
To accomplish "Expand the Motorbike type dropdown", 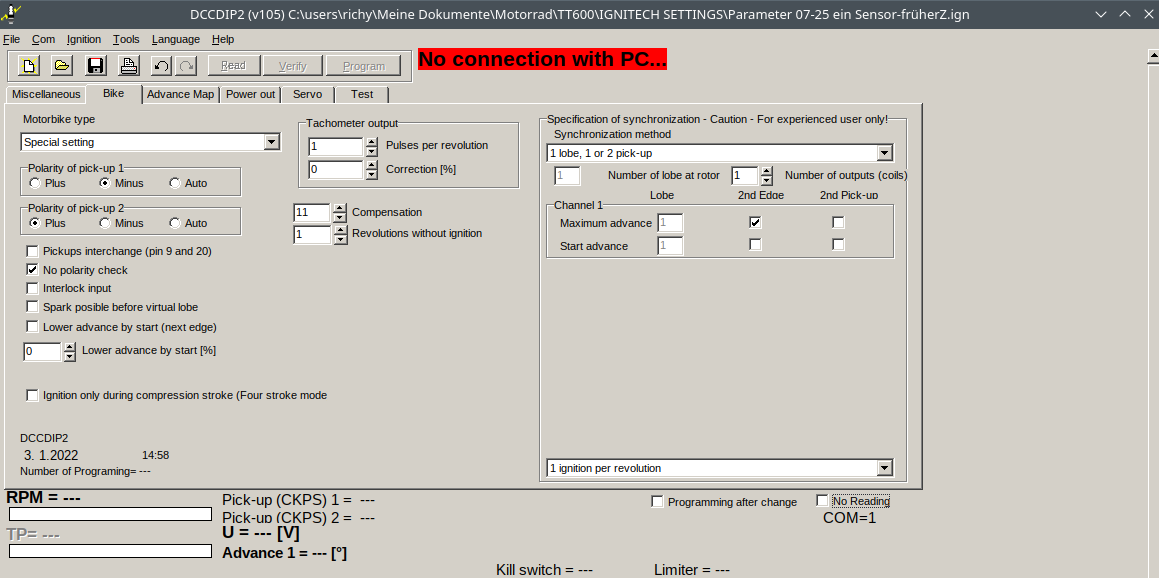I will (x=271, y=142).
